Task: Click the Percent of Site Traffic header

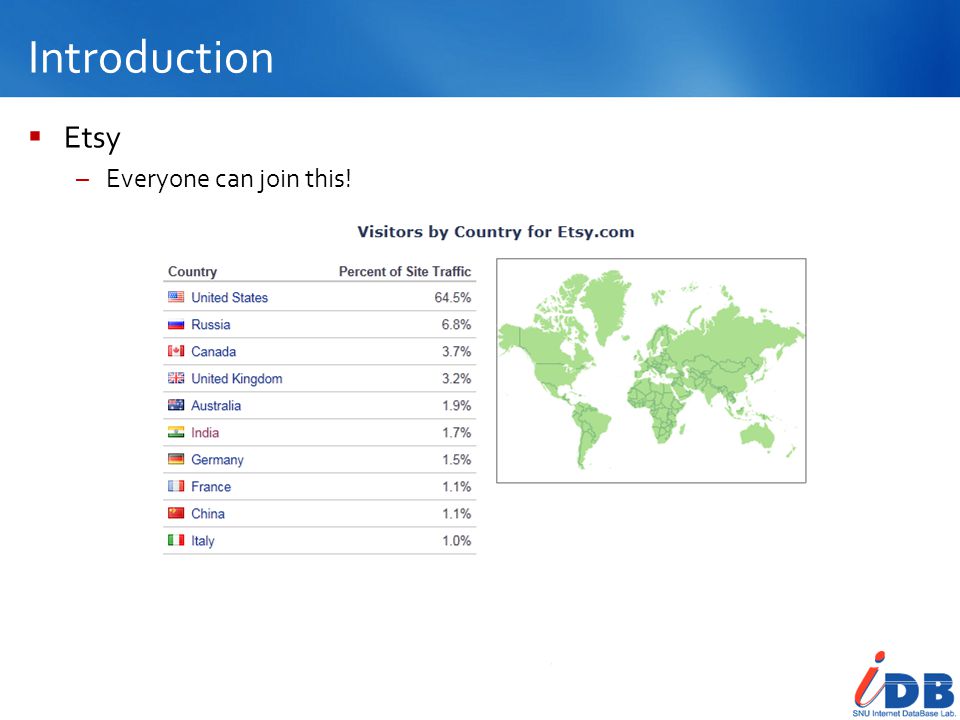Action: pos(405,271)
